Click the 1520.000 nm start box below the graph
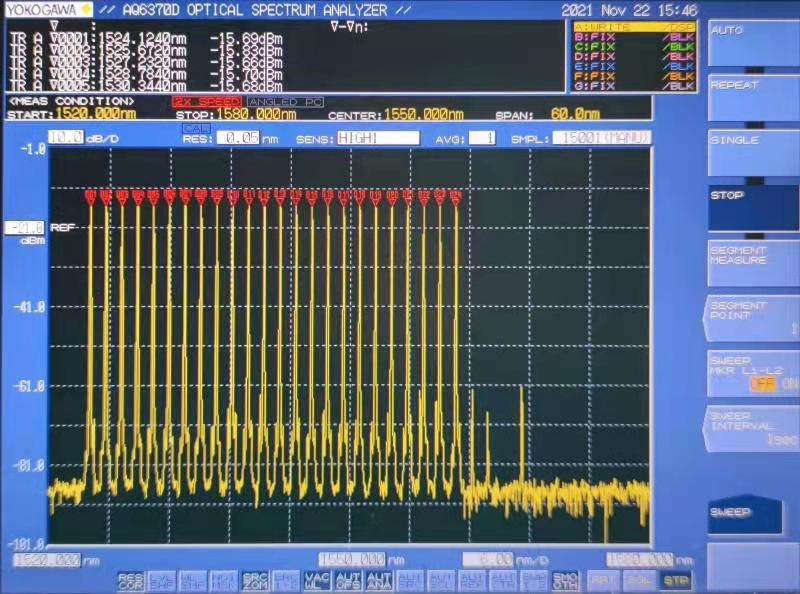 (47, 560)
